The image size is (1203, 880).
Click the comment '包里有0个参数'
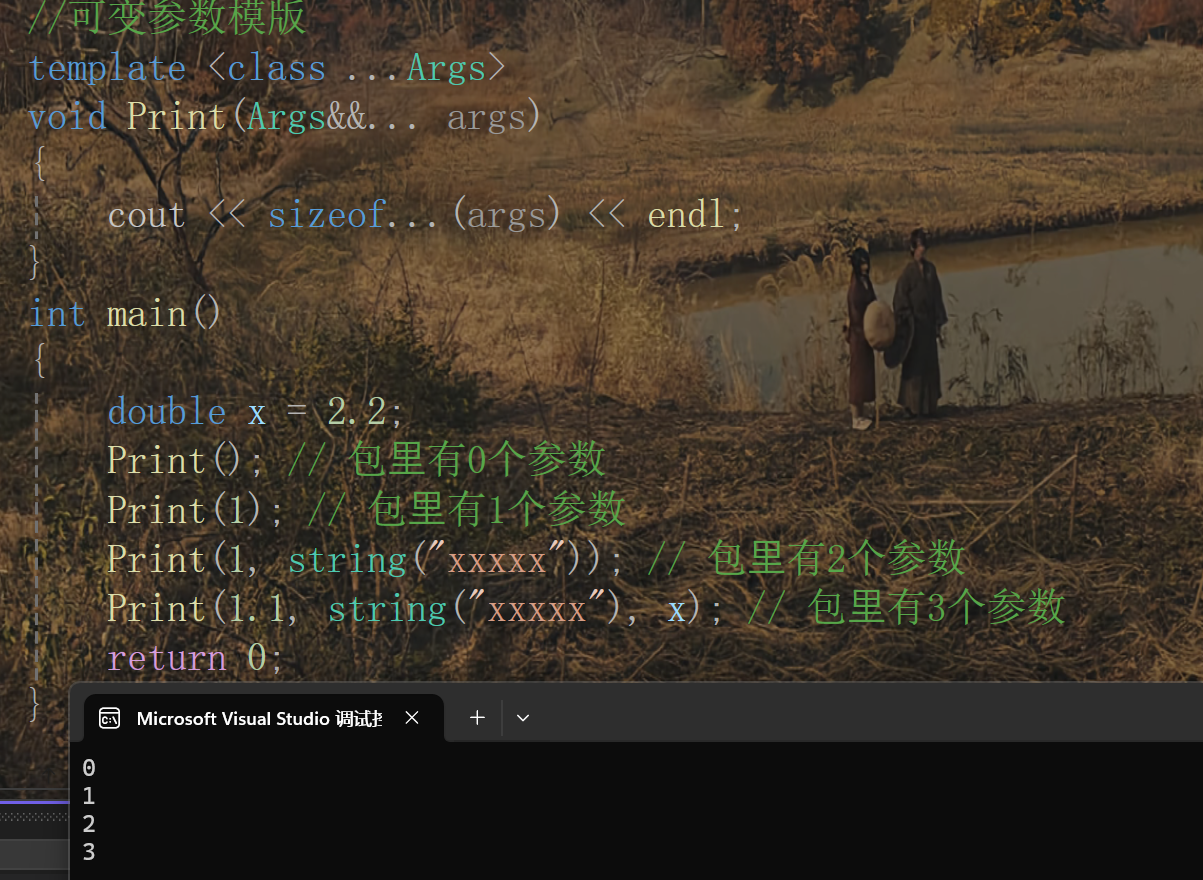[x=478, y=460]
